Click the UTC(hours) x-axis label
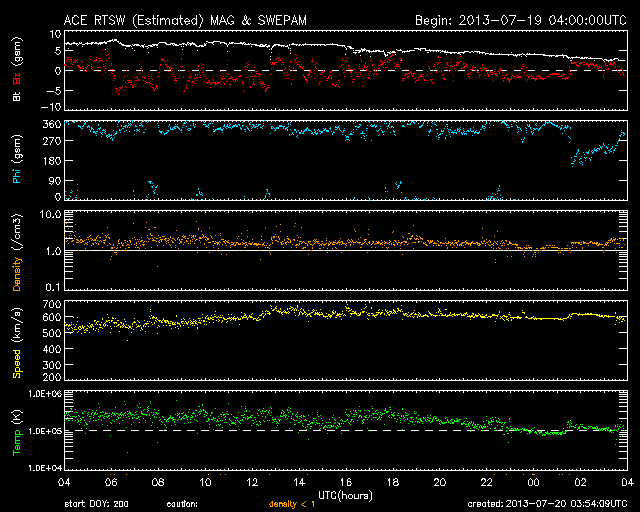640x512 pixels. [x=346, y=494]
